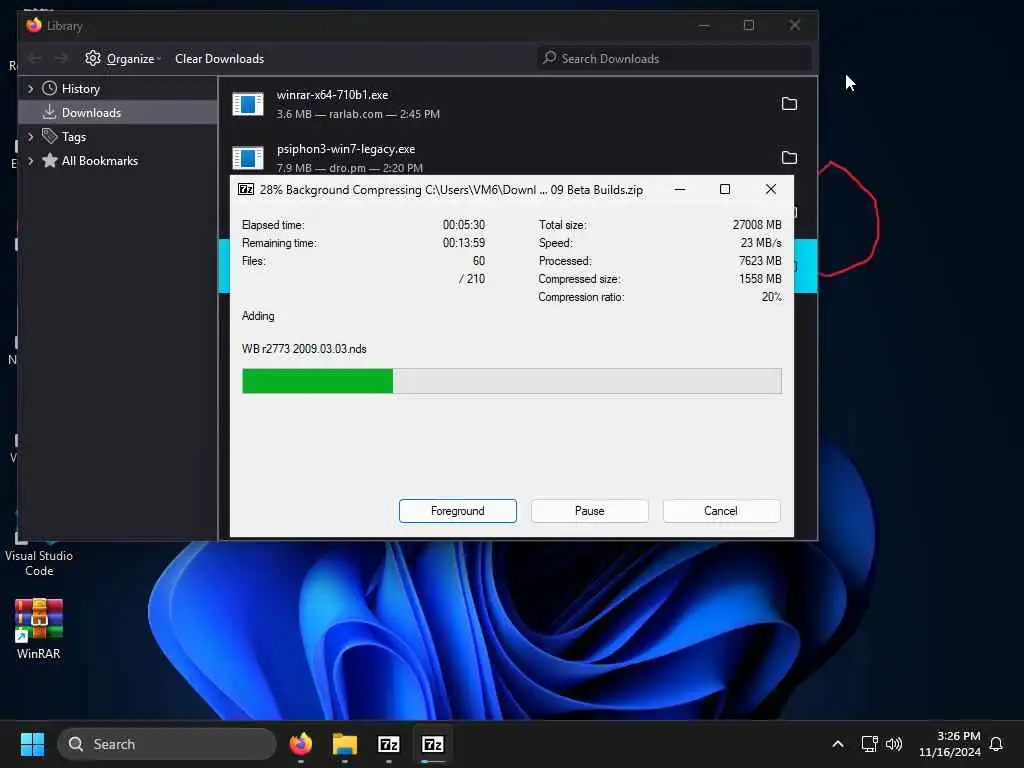Screen dimensions: 1024x768
Task: Click the Foreground button
Action: [457, 511]
